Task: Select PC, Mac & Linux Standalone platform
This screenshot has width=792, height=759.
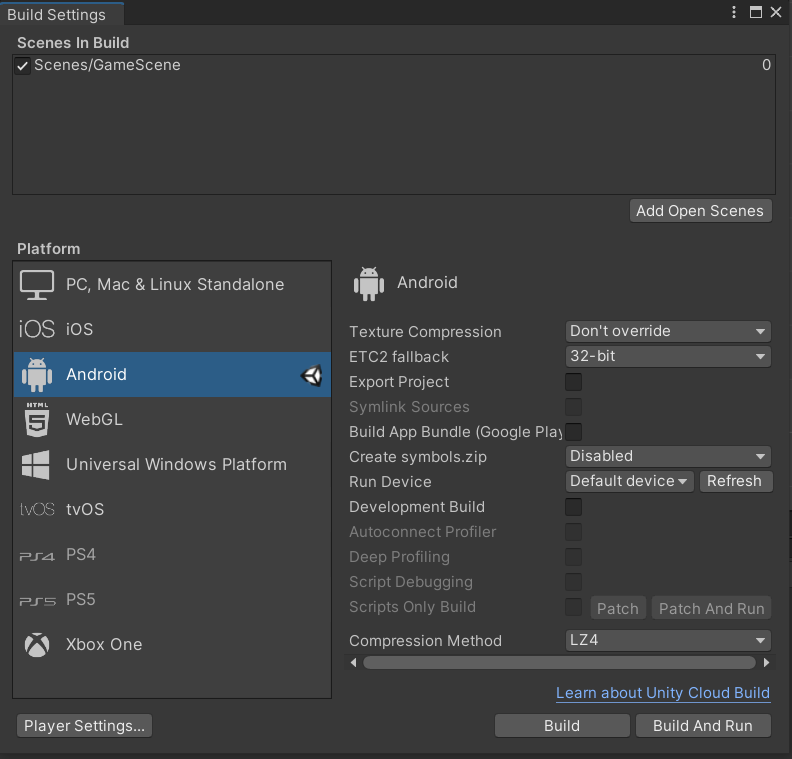Action: pos(172,285)
